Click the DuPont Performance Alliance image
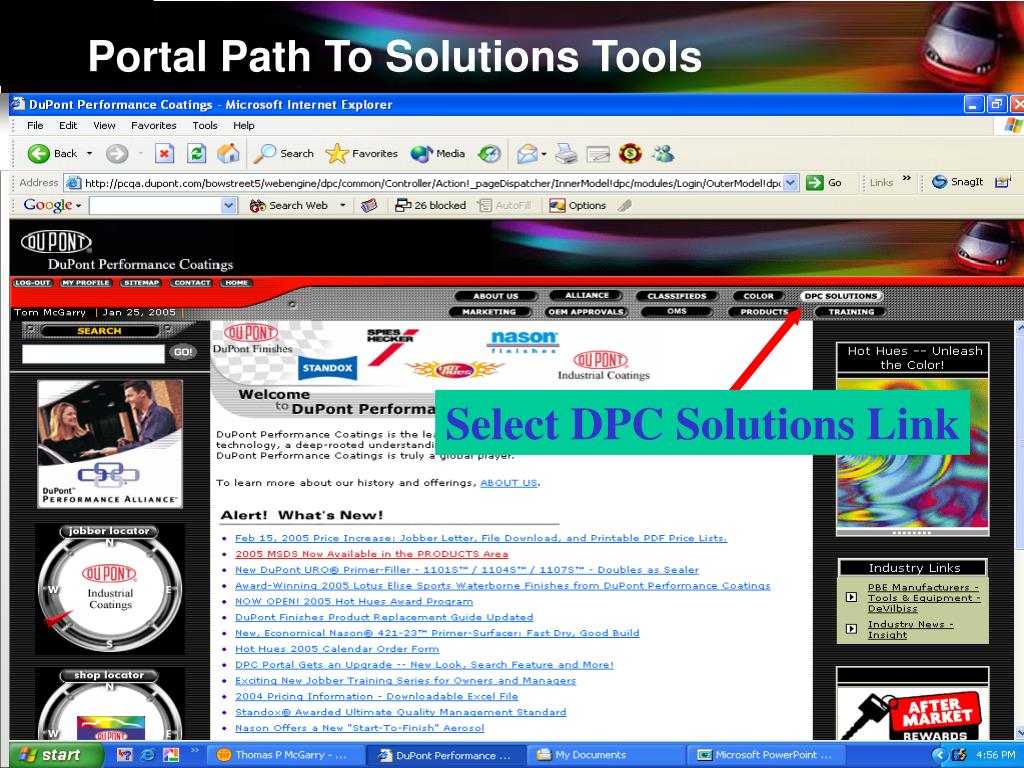 coord(110,443)
